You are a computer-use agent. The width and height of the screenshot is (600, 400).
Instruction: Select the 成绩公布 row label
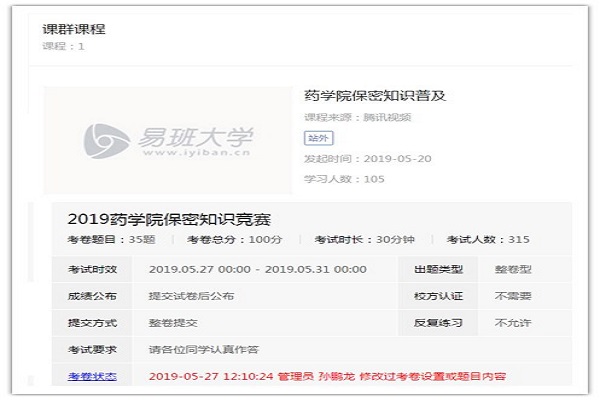[92, 296]
